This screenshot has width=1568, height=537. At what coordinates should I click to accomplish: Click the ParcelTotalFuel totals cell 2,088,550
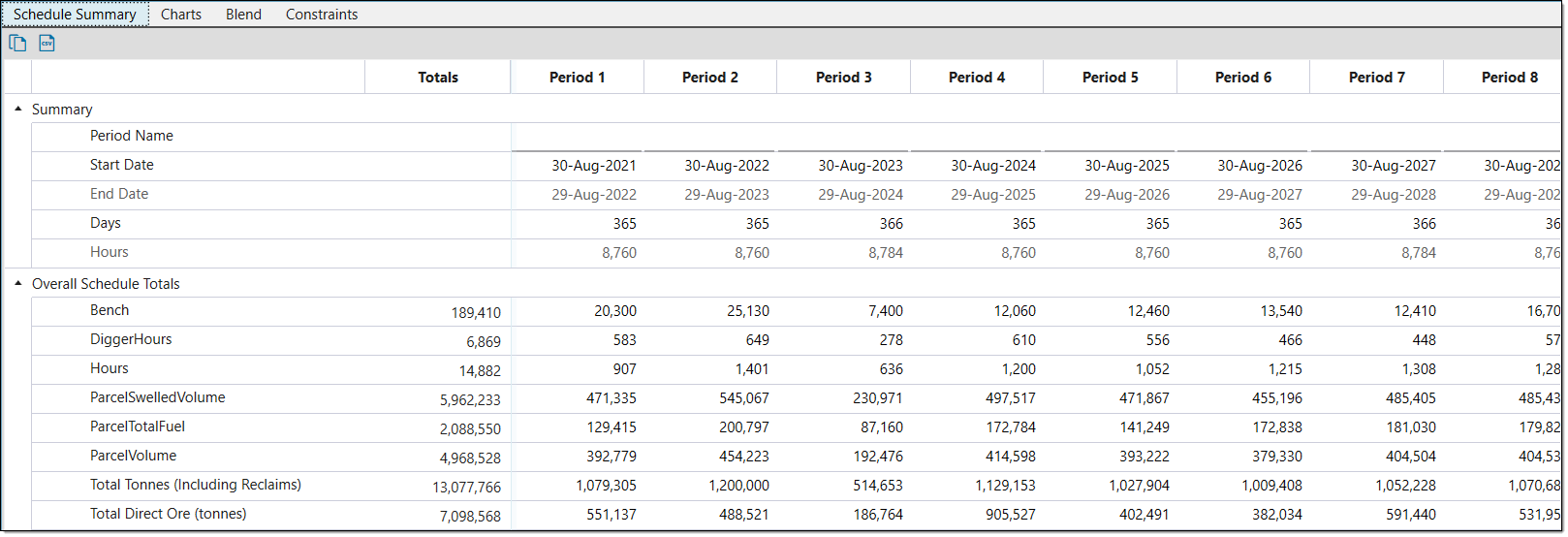tap(470, 428)
